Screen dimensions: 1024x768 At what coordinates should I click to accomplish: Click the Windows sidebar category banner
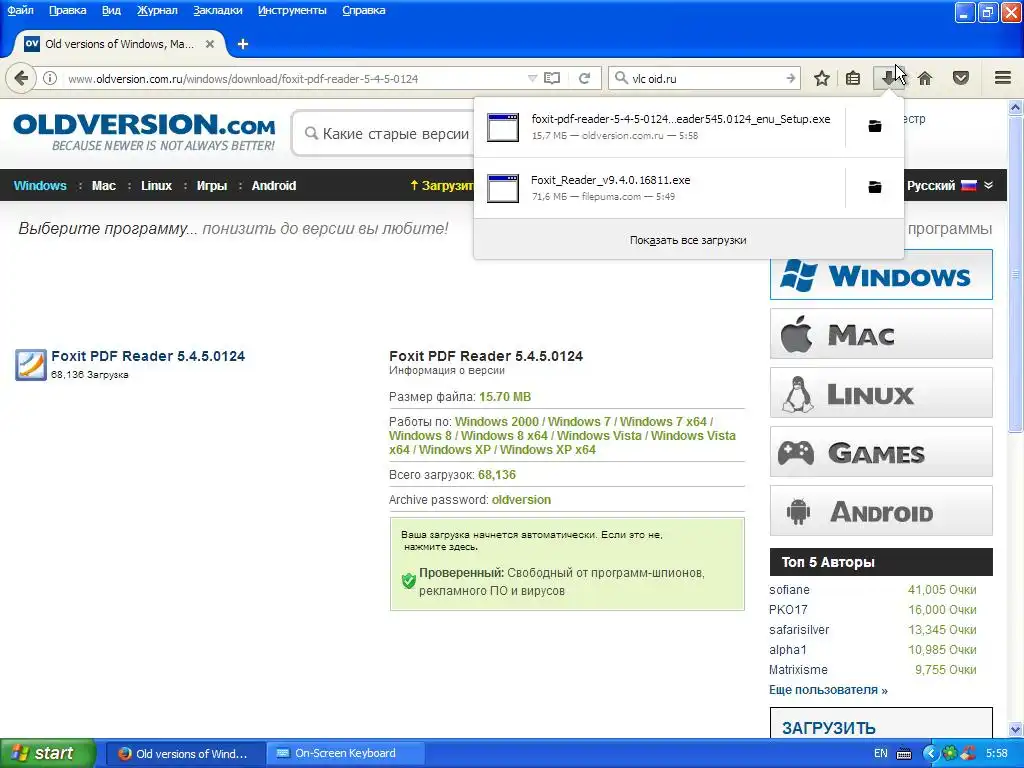pyautogui.click(x=881, y=275)
